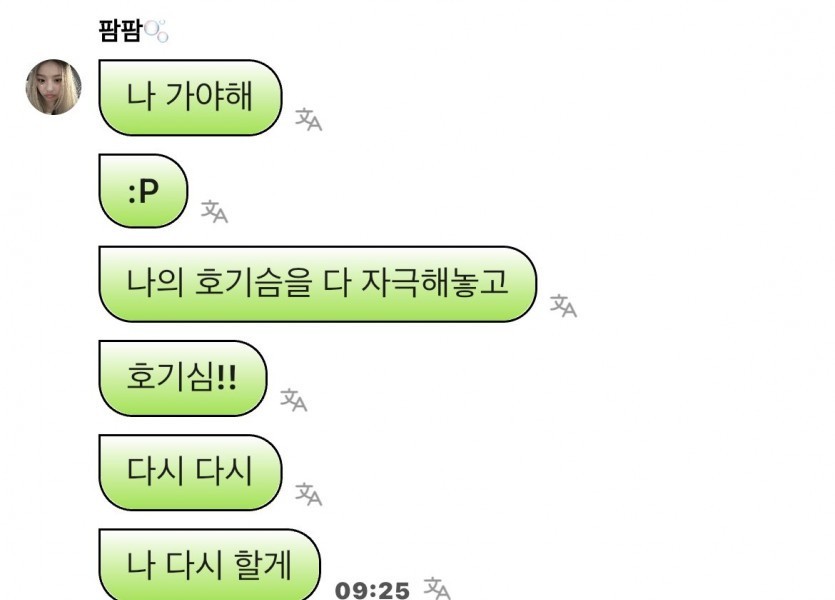The height and width of the screenshot is (600, 835).
Task: Open the profile via the name 팜팜
Action: 120,31
